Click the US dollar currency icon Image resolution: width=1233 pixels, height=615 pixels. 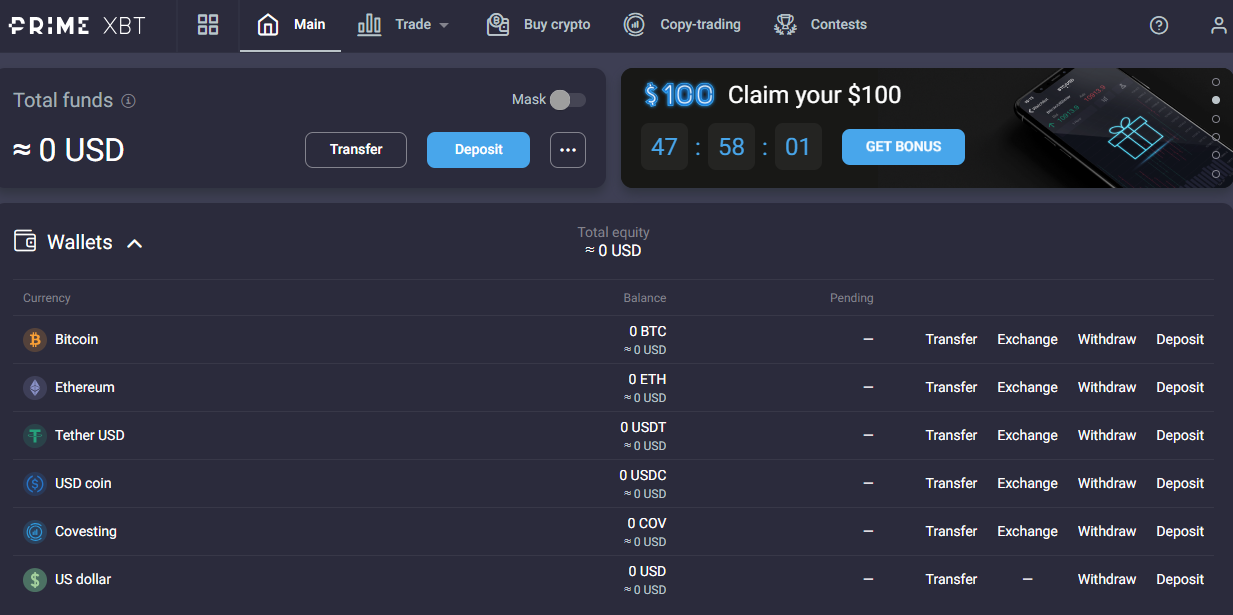click(35, 580)
